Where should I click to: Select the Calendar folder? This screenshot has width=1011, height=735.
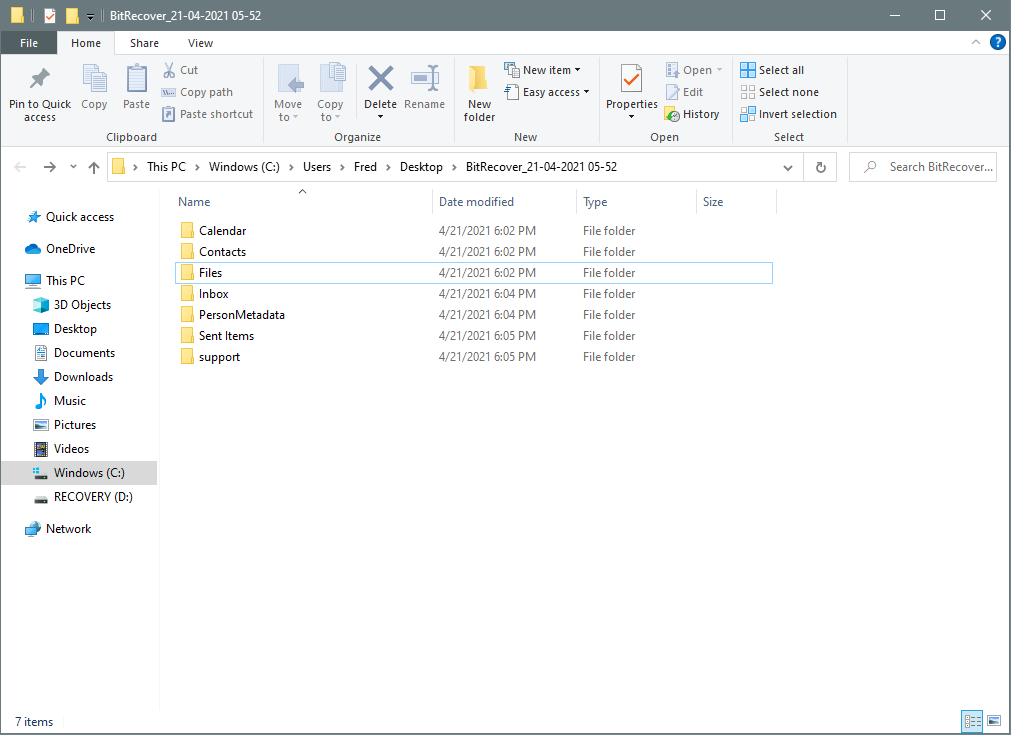tap(474, 231)
